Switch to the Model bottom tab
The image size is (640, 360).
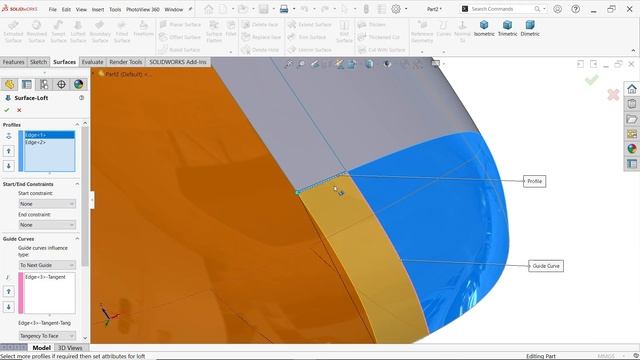(41, 348)
